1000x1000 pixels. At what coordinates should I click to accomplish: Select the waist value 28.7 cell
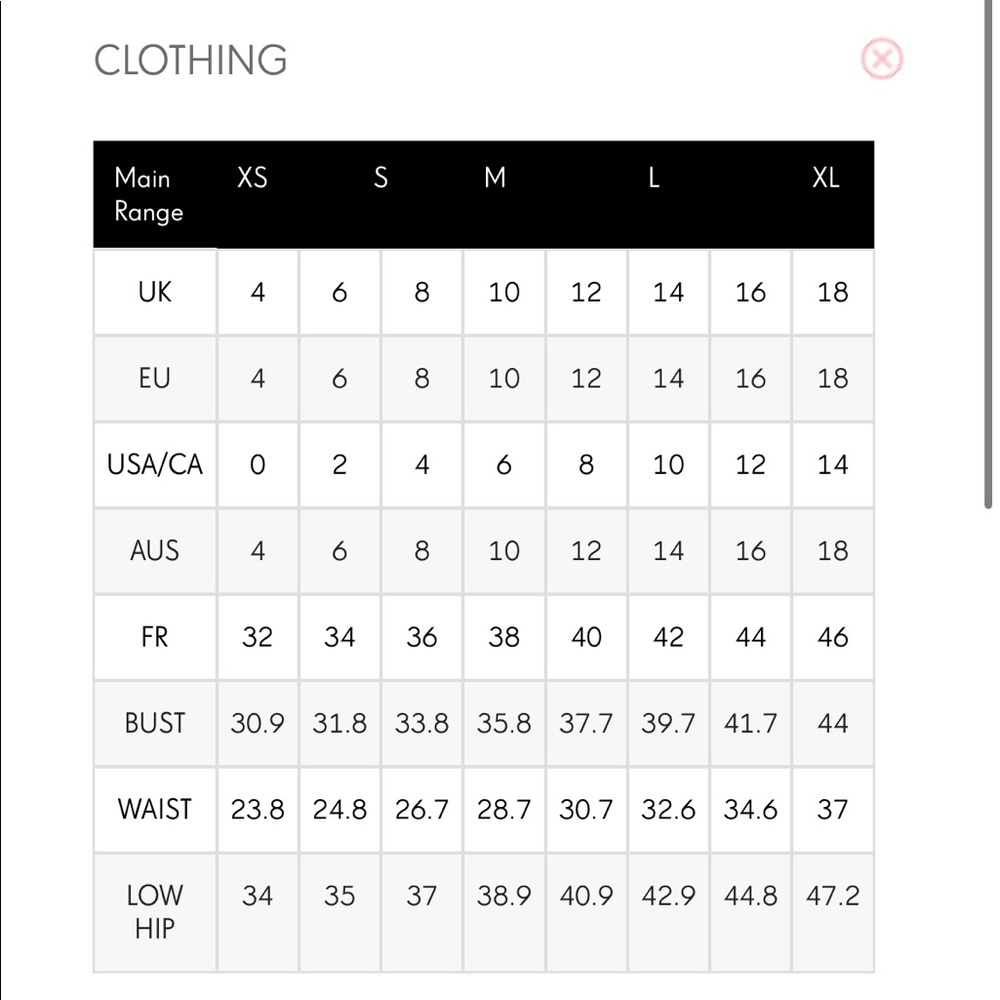pos(504,809)
